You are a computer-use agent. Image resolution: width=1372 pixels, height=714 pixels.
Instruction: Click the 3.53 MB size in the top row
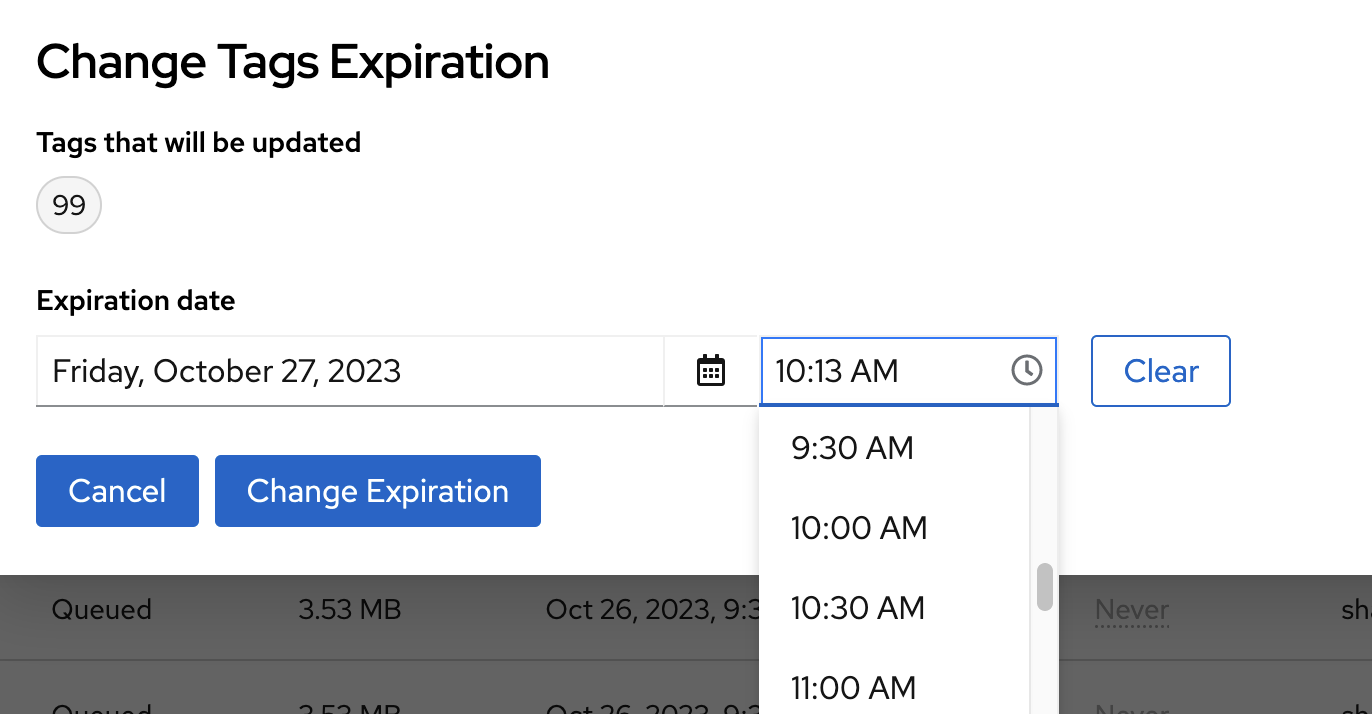point(349,610)
